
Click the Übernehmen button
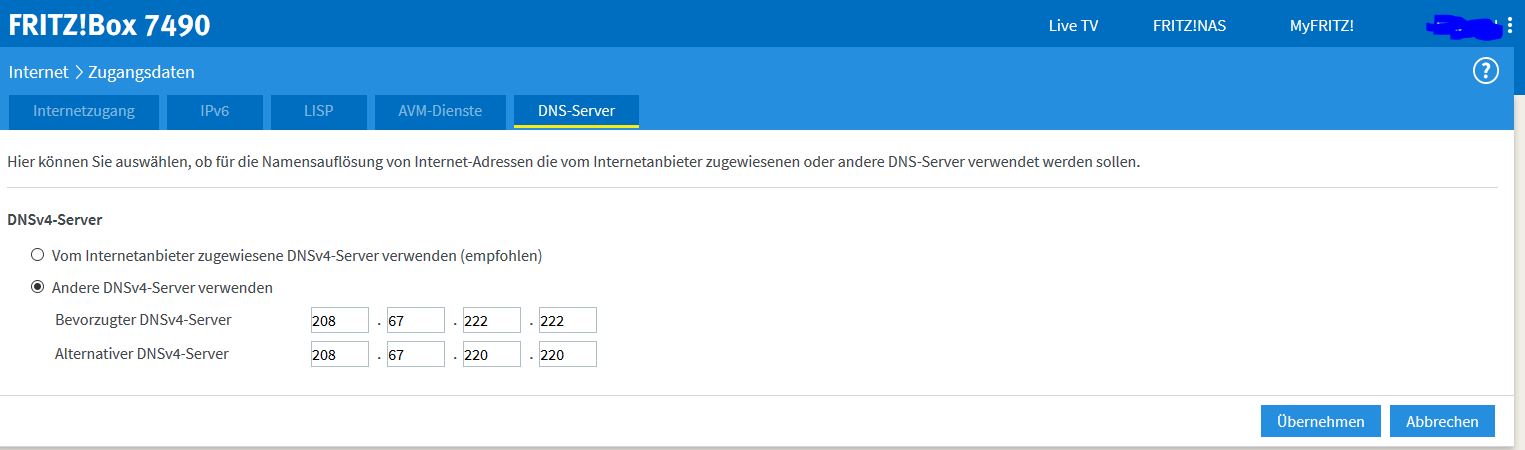[1320, 421]
